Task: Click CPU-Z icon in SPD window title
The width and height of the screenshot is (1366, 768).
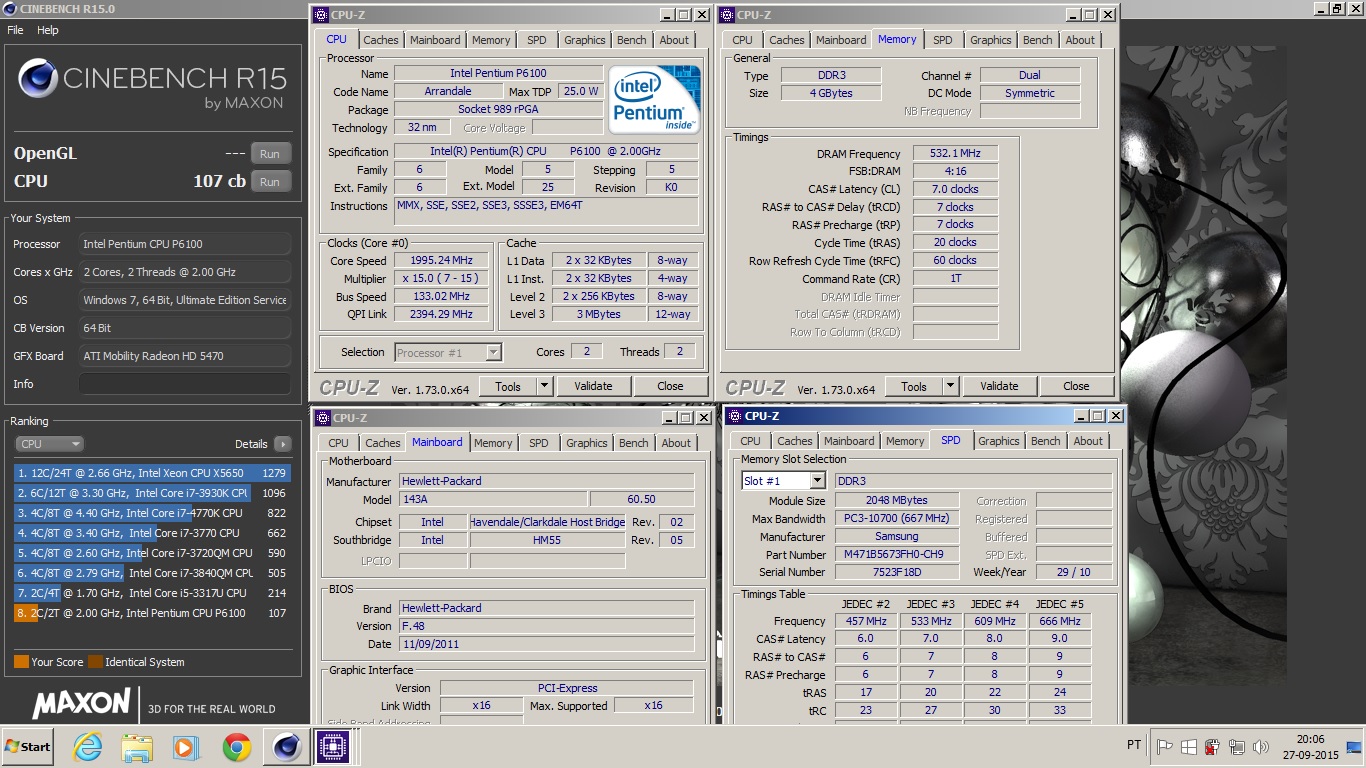Action: click(733, 416)
